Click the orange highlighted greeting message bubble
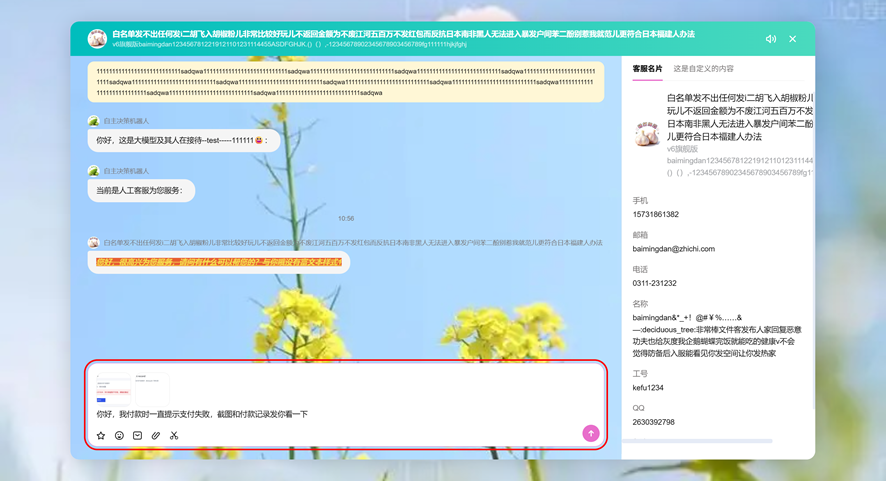Screen dimensions: 886x481 click(x=219, y=262)
